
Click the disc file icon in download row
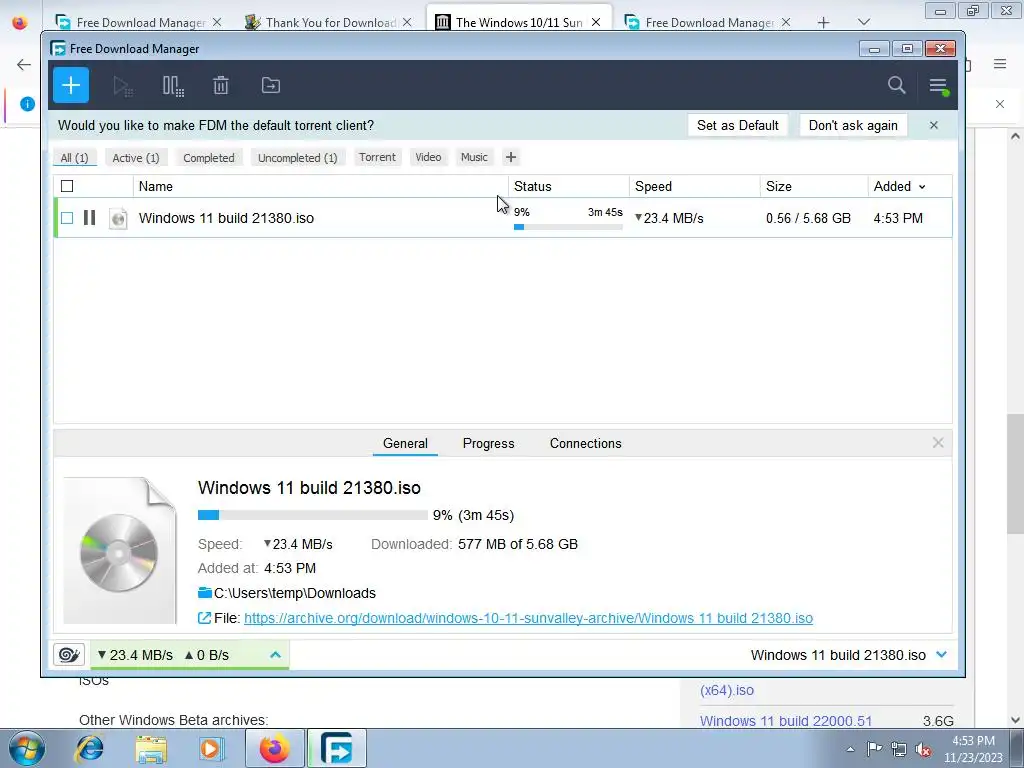tap(118, 218)
